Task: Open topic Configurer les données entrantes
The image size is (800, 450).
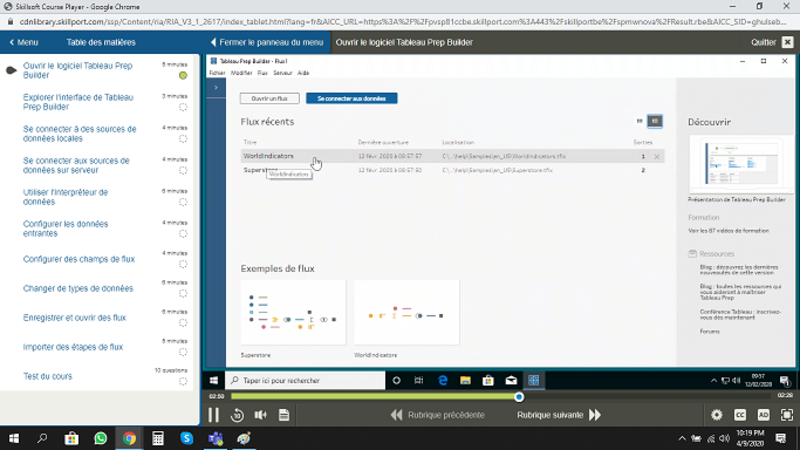Action: coord(65,229)
